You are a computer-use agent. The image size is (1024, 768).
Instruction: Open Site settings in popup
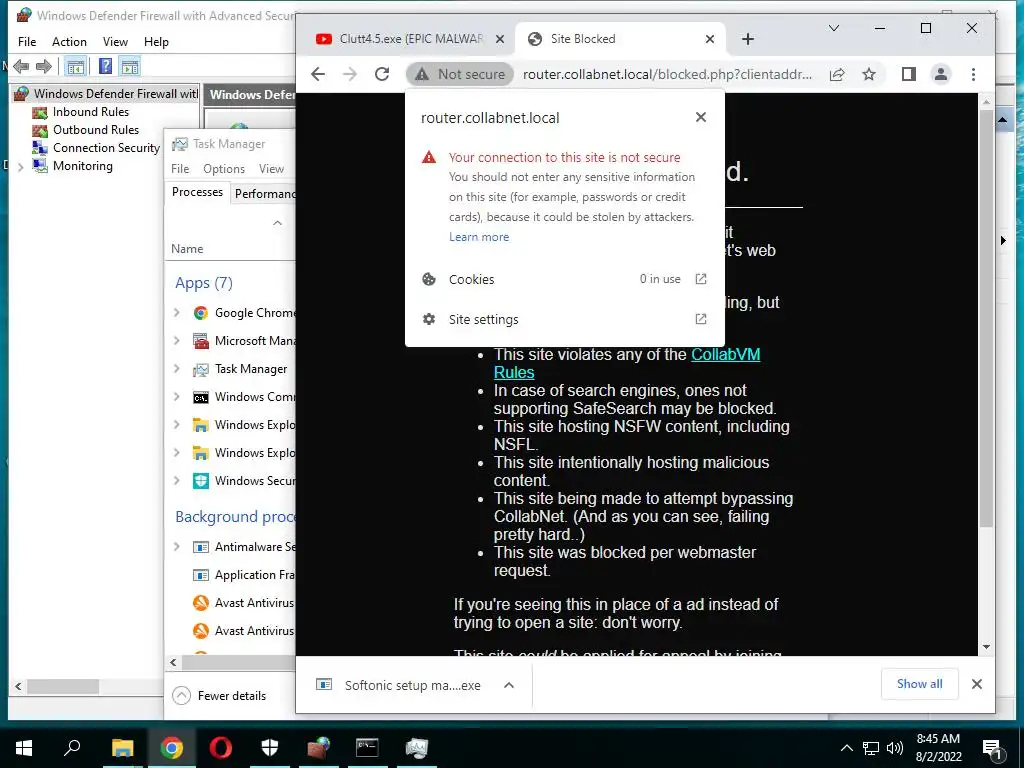565,319
